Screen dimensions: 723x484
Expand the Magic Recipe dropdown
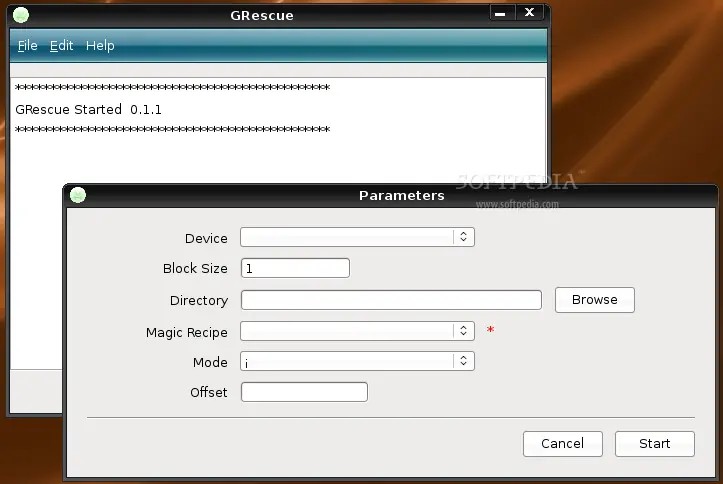(357, 331)
